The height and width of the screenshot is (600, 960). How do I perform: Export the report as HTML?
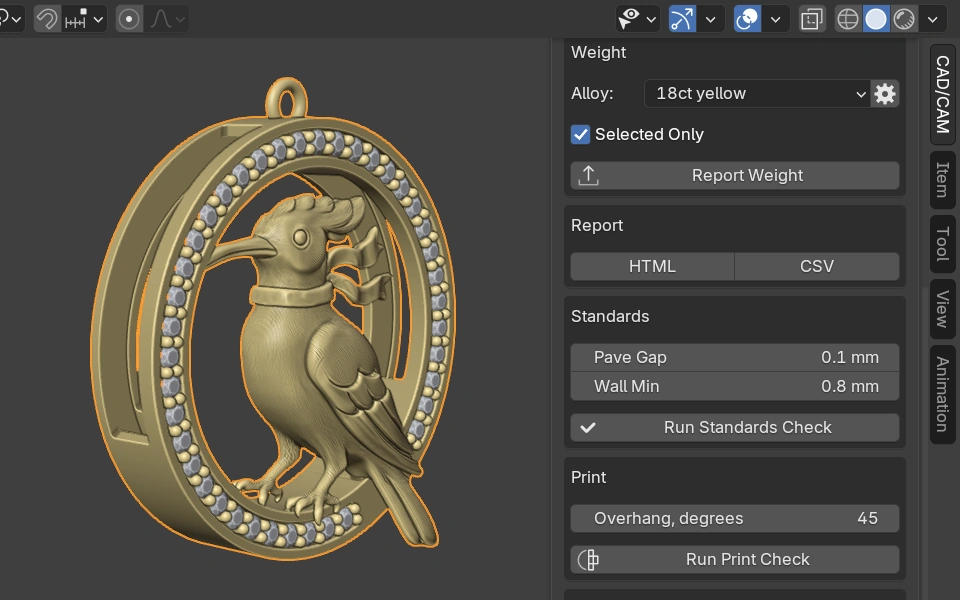coord(653,266)
